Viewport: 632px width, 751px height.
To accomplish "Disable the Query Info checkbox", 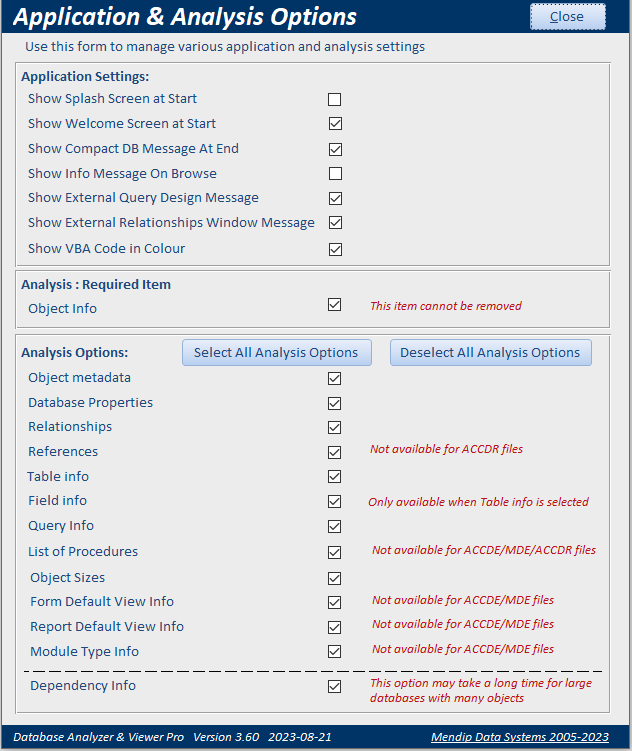I will [334, 526].
